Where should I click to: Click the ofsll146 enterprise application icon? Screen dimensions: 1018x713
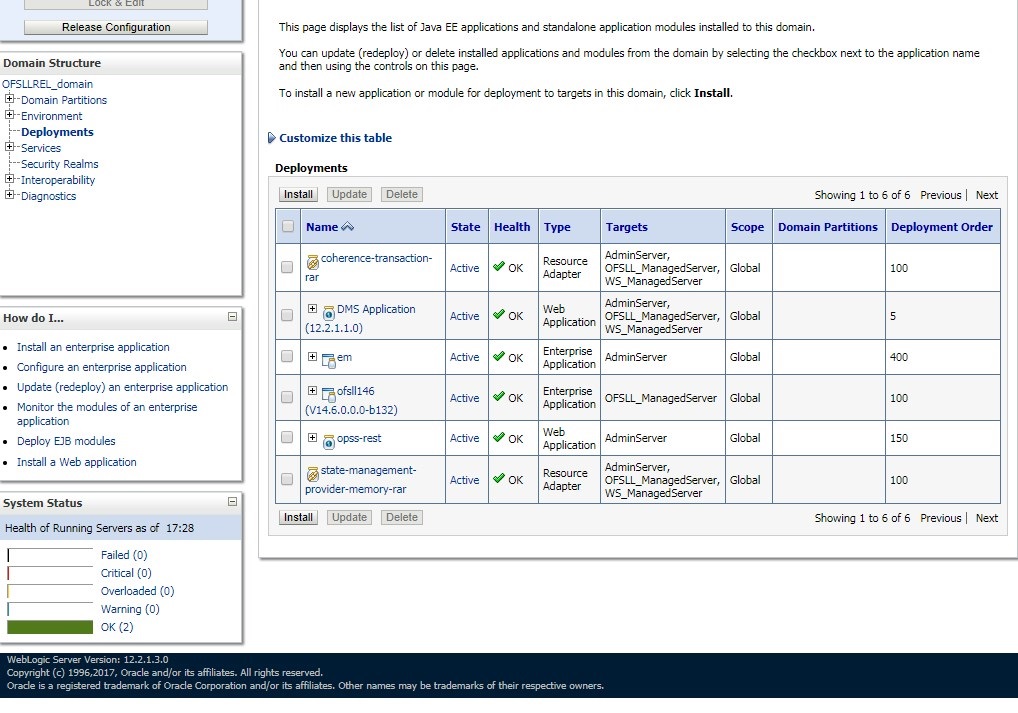tap(329, 394)
